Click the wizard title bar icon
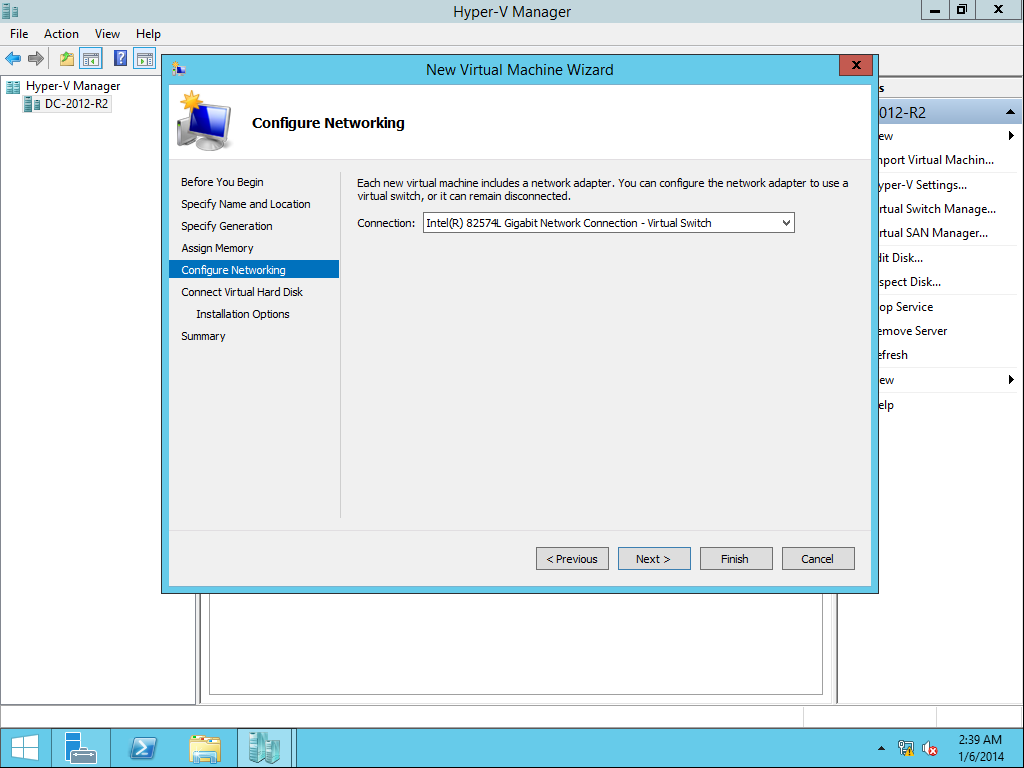This screenshot has height=768, width=1024. pyautogui.click(x=179, y=69)
